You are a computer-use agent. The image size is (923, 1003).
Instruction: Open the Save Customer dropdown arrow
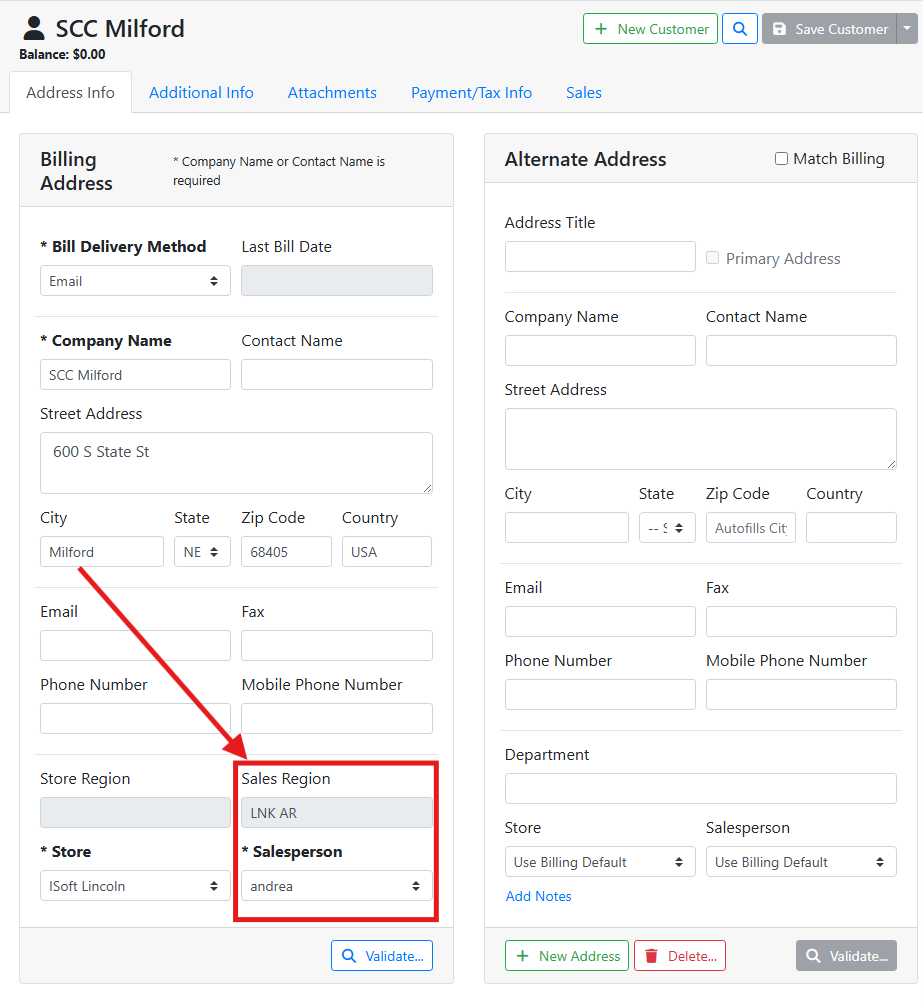(907, 29)
